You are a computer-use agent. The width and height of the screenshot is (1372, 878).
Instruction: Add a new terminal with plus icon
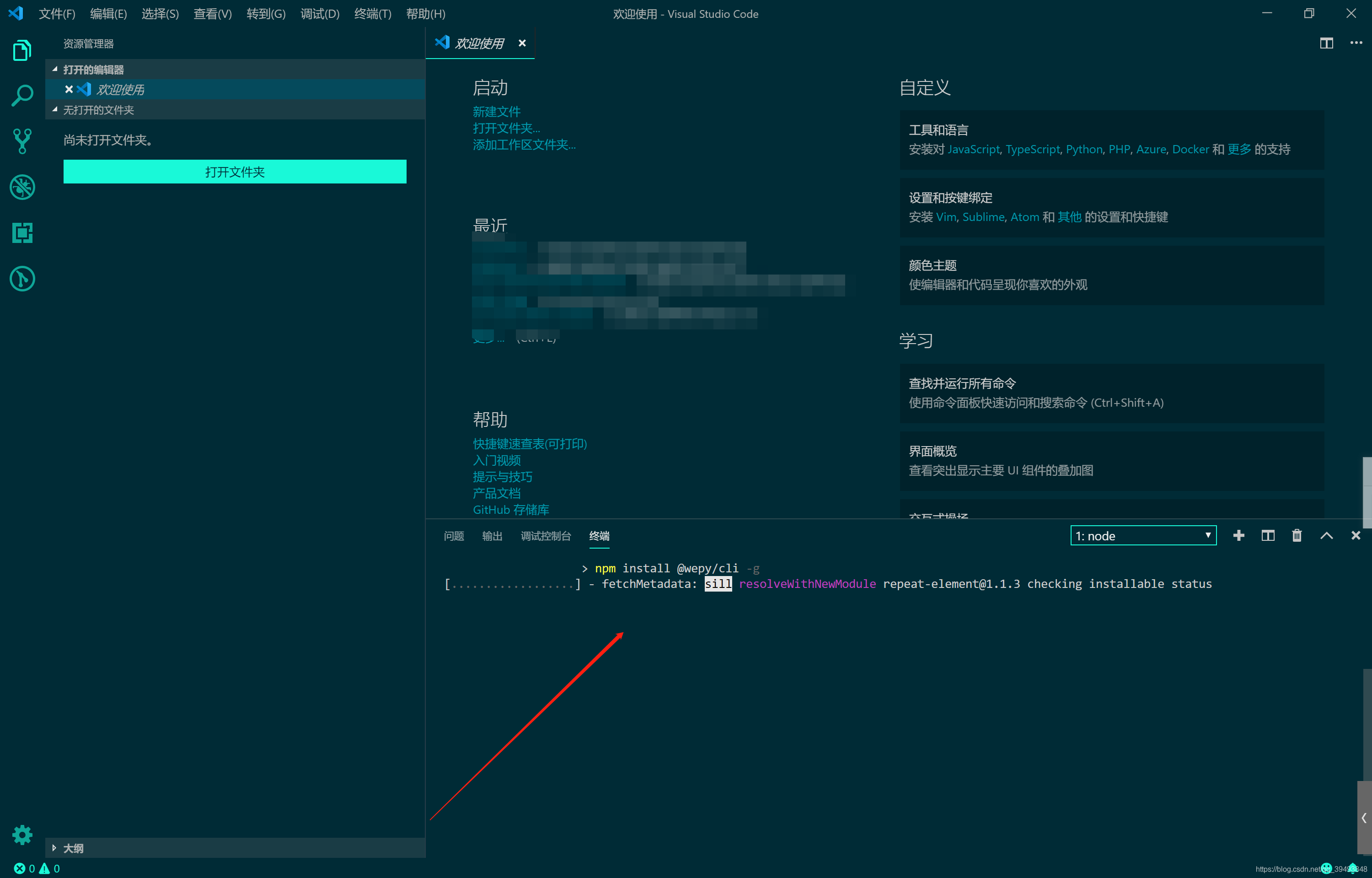tap(1238, 536)
